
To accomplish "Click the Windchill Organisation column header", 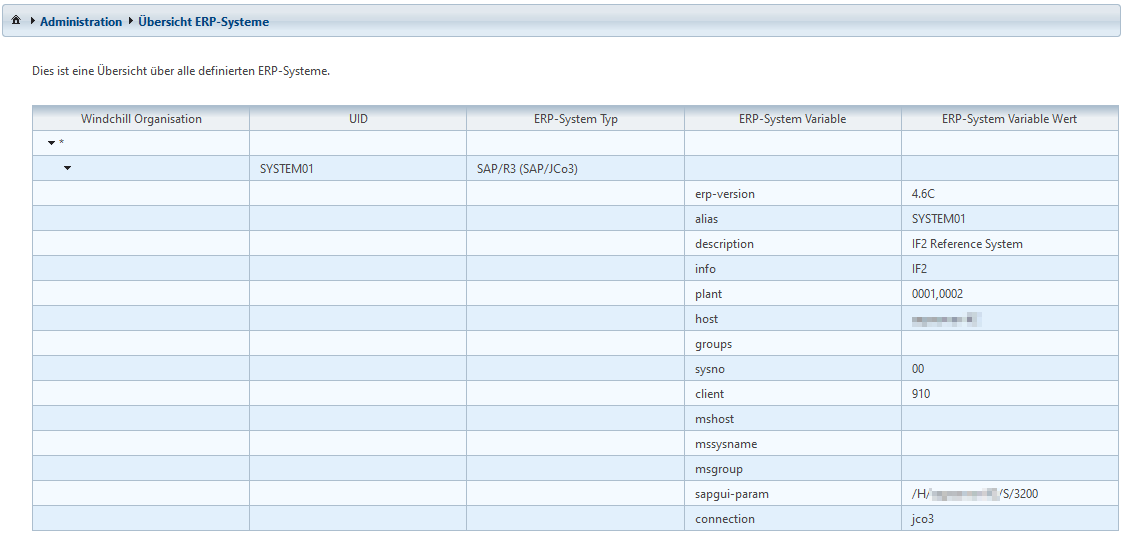I will pos(141,119).
